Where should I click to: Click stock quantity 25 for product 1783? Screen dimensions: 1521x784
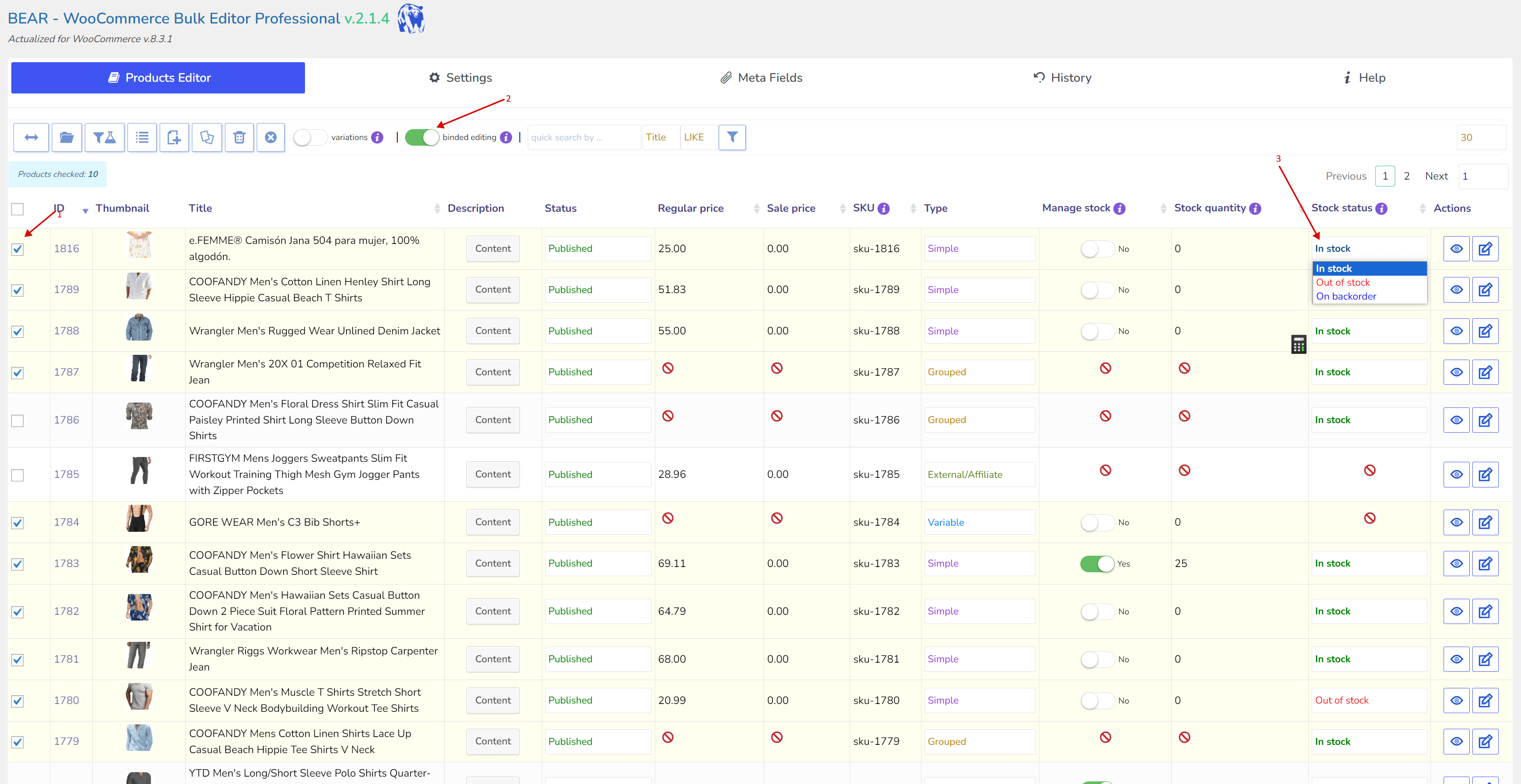(x=1181, y=564)
